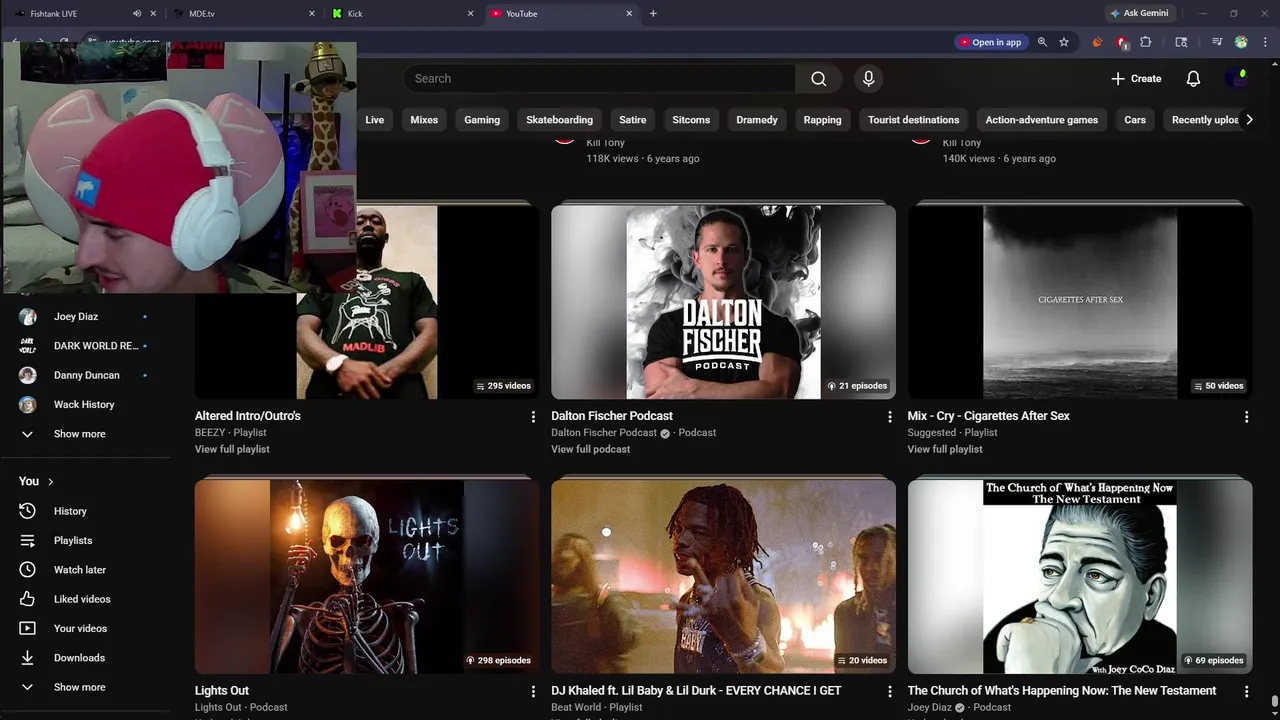This screenshot has height=720, width=1280.
Task: Bookmark this page with the star icon
Action: [1064, 42]
